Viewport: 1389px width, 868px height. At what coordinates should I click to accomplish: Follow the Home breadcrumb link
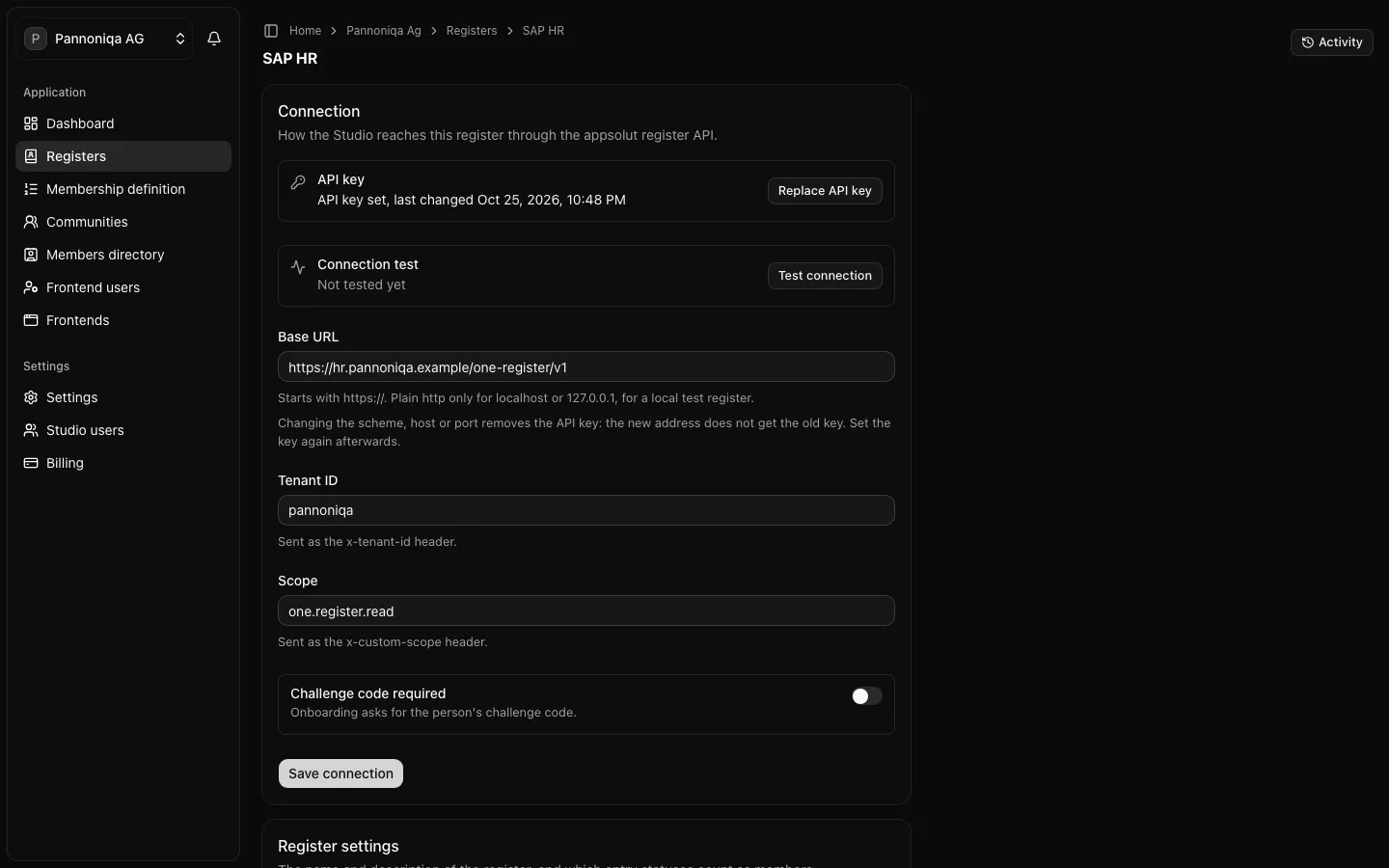pos(305,31)
